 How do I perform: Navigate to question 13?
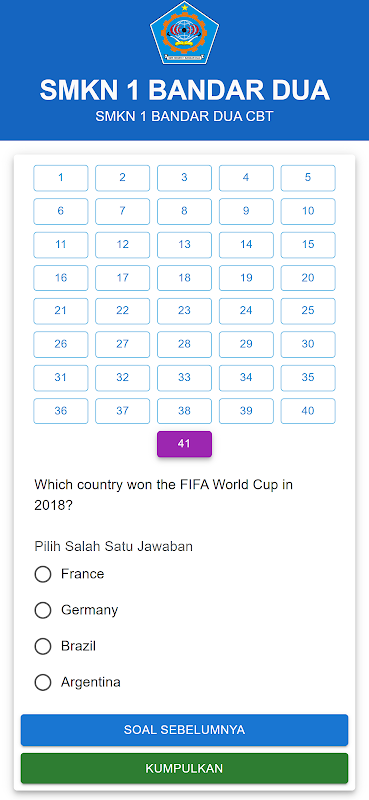[x=184, y=244]
